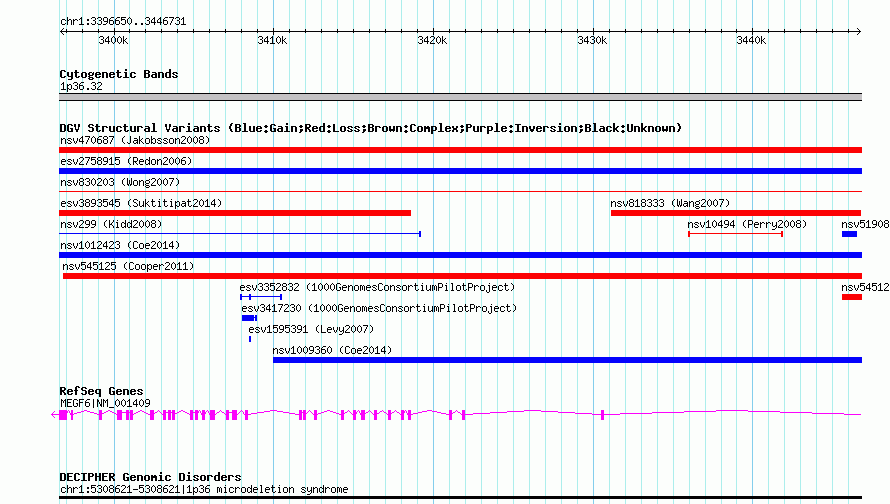This screenshot has height=504, width=890.
Task: Open the 1p36 microdeletion syndrome entry label
Action: click(204, 489)
